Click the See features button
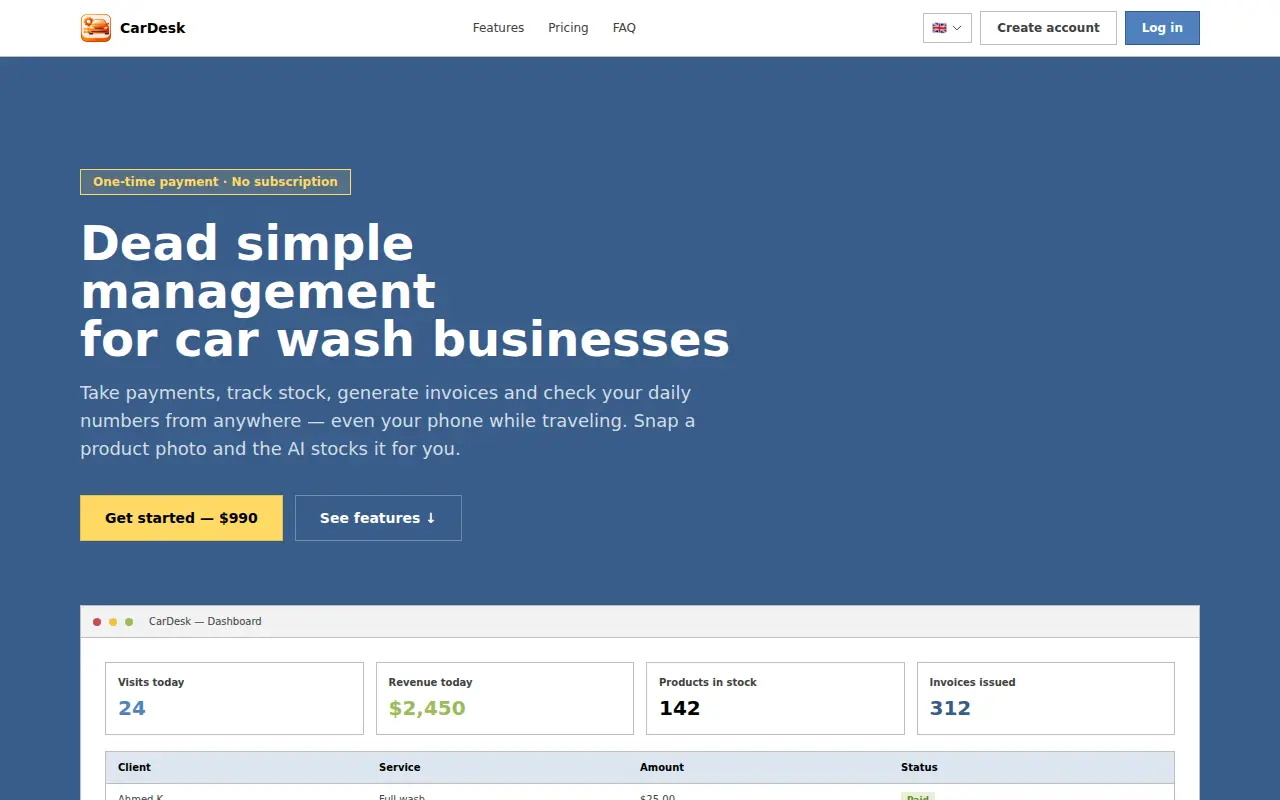Viewport: 1280px width, 800px height. [378, 518]
